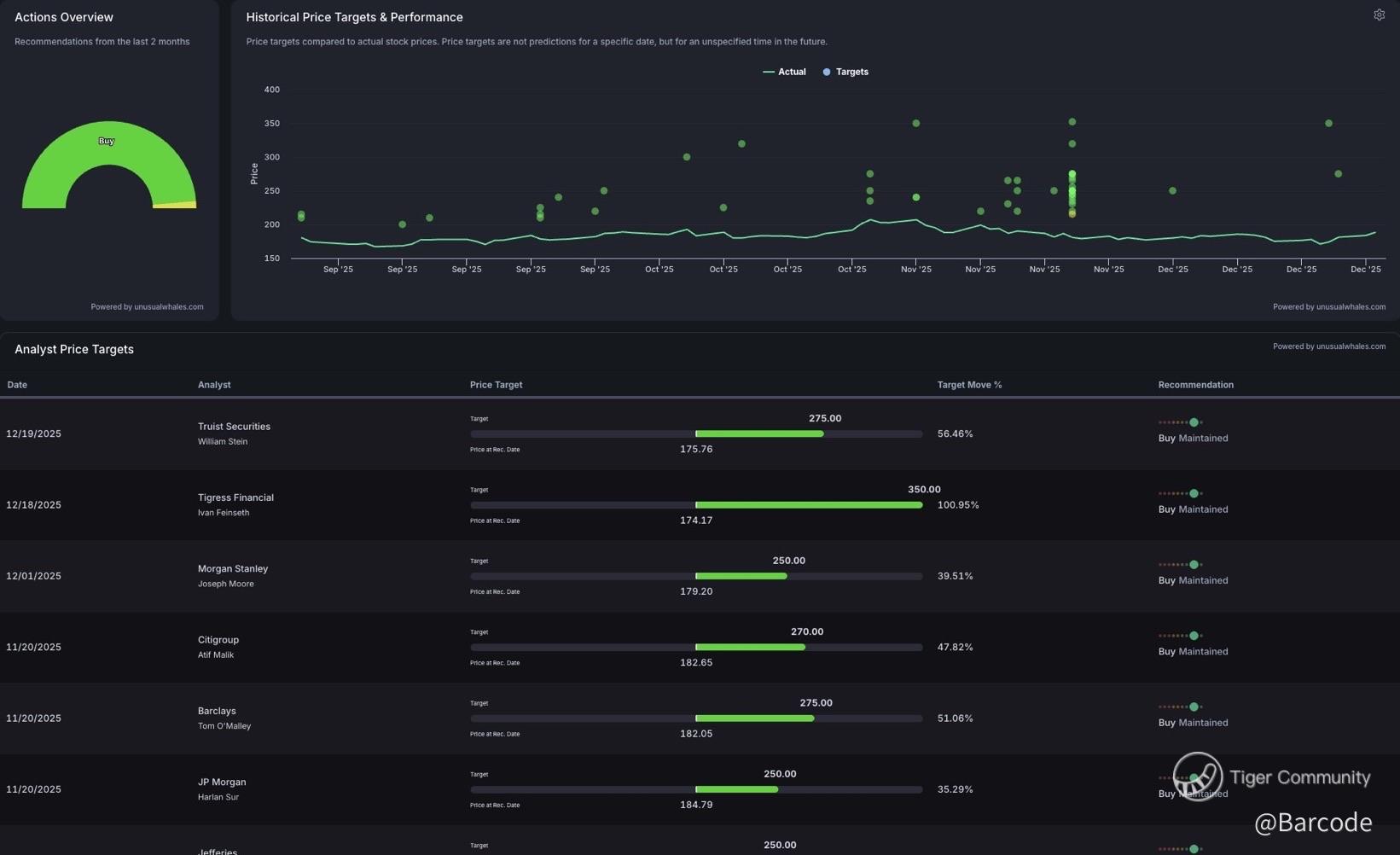Toggle the Targets series in chart legend
Screen dimensions: 1400x855
click(x=845, y=72)
